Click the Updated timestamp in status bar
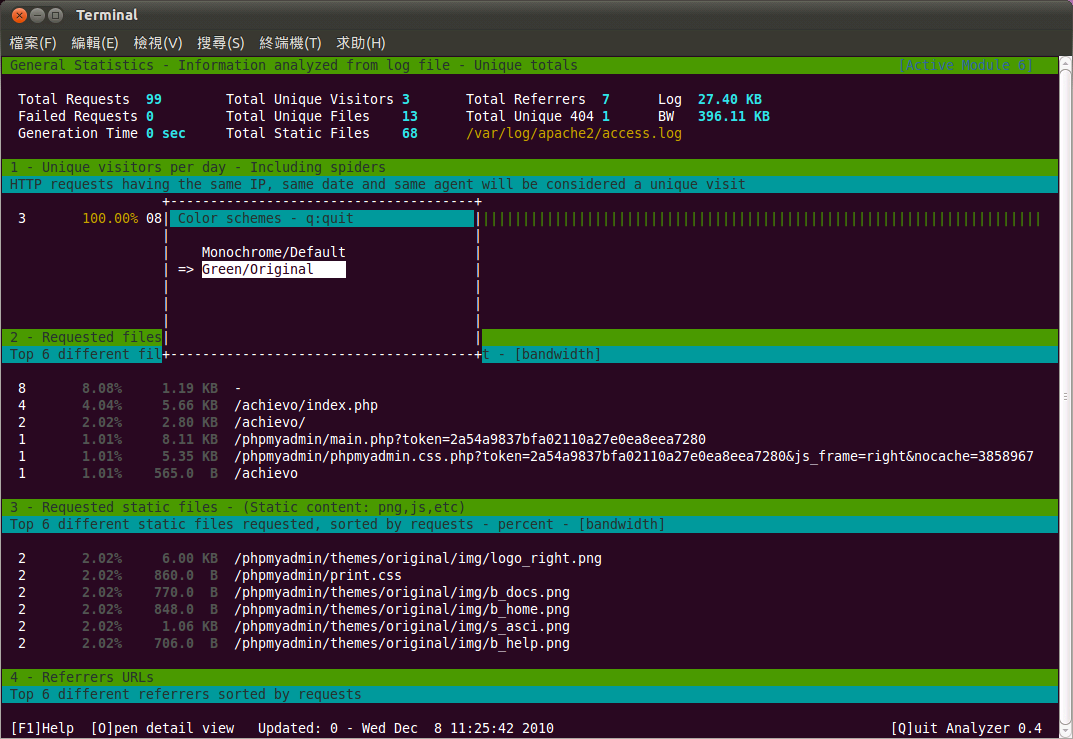Image resolution: width=1073 pixels, height=739 pixels. pyautogui.click(x=406, y=729)
